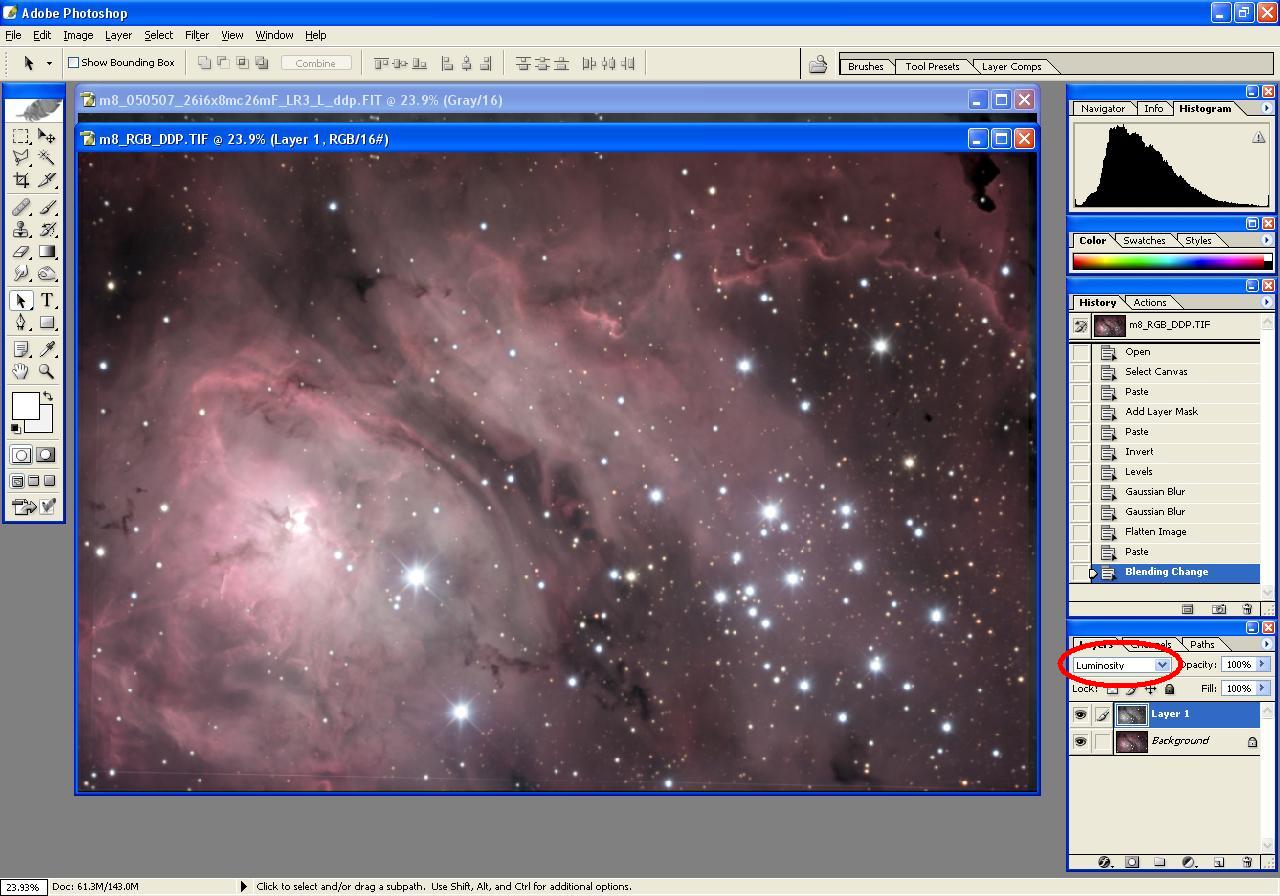Click the foreground color swatch
Screen dimensions: 1280x896
(x=25, y=406)
